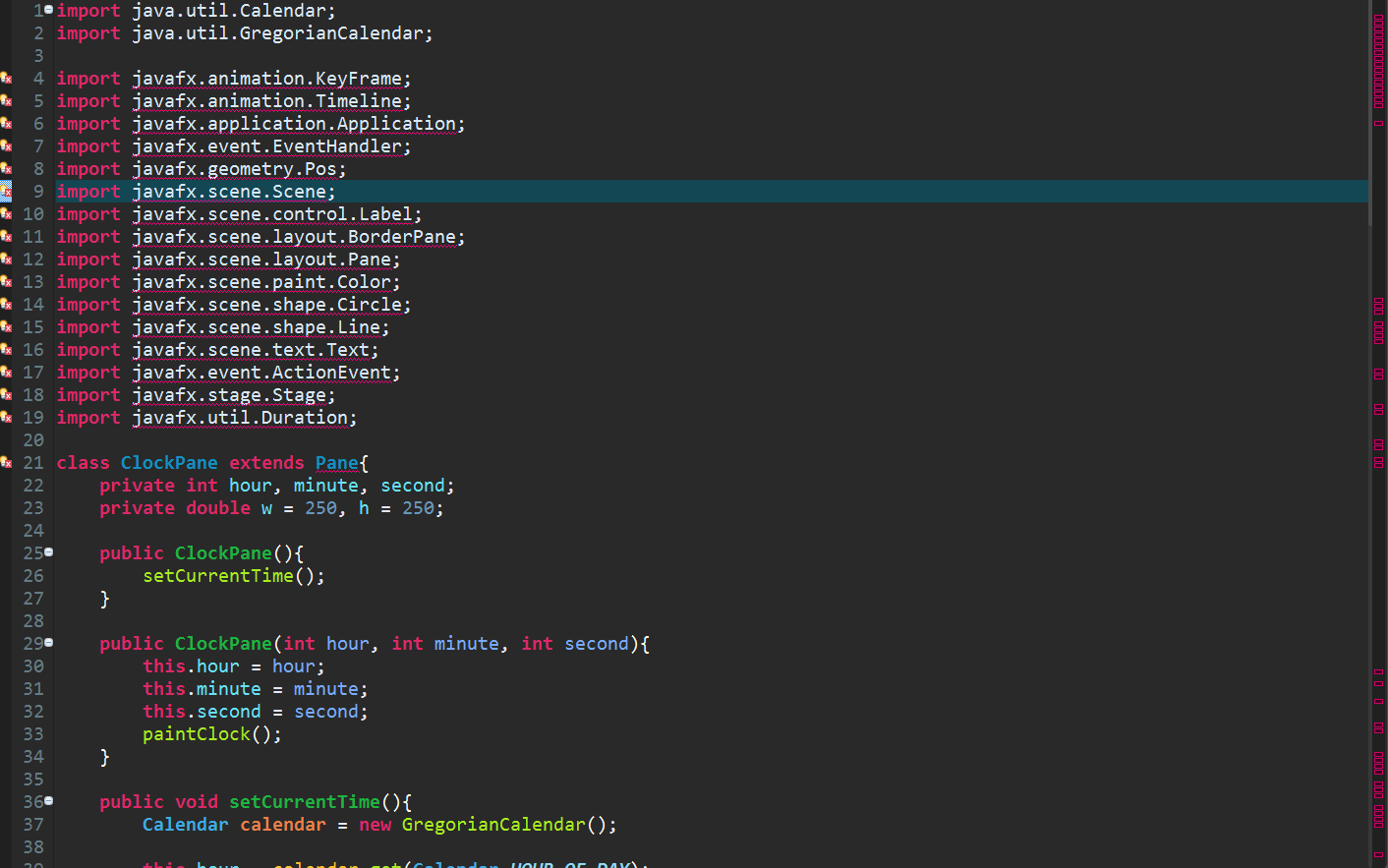Click javafx.util.Duration import path
Image resolution: width=1388 pixels, height=868 pixels.
[x=240, y=418]
